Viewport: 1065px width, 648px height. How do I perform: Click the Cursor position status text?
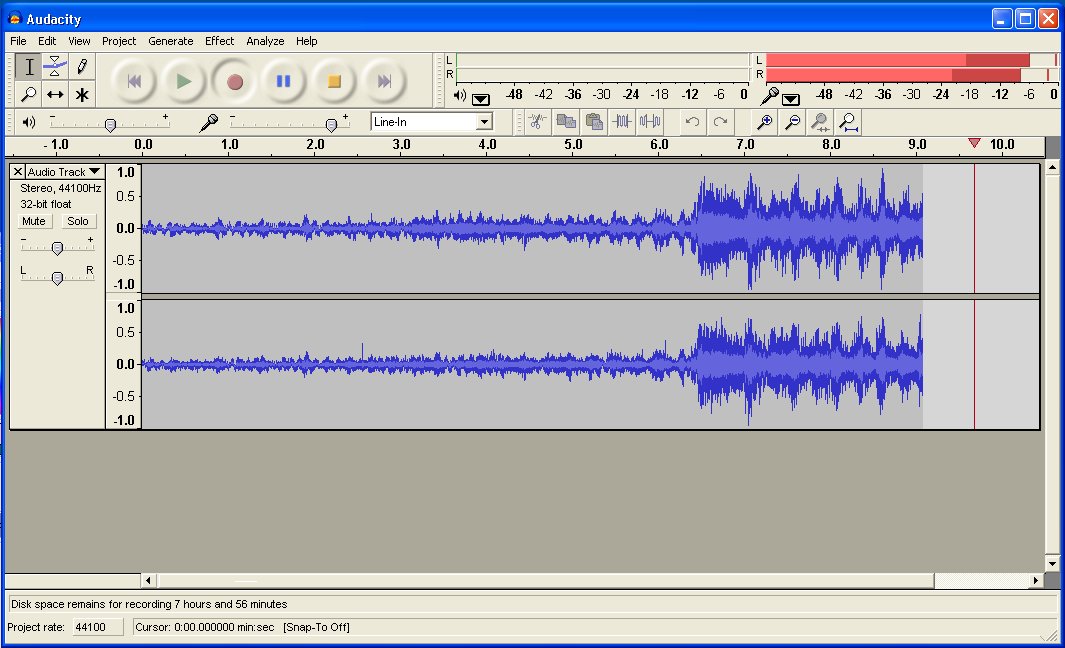(204, 627)
